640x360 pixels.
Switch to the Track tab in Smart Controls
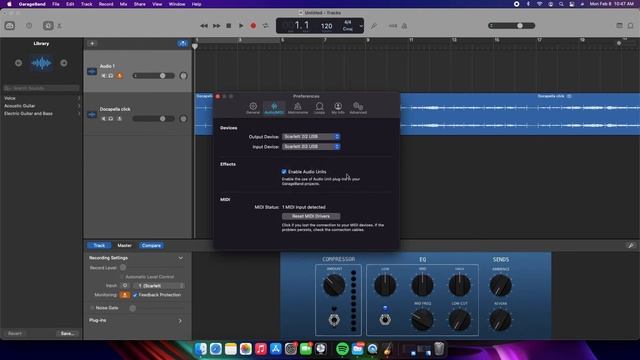pyautogui.click(x=99, y=245)
